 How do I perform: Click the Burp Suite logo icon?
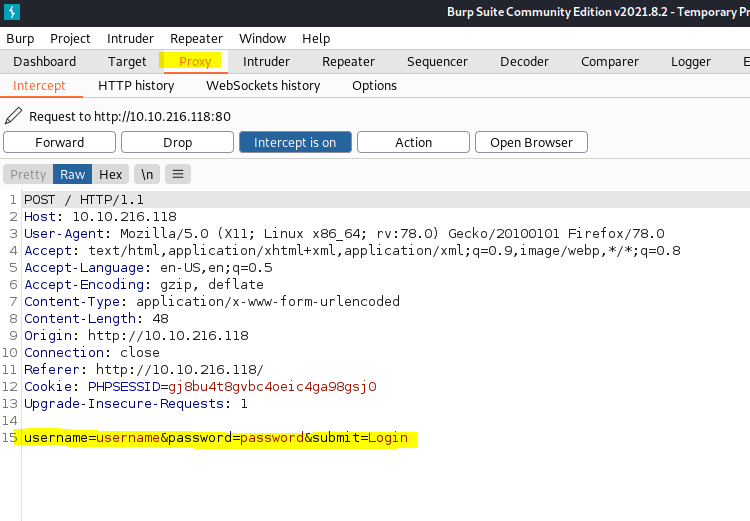click(11, 11)
